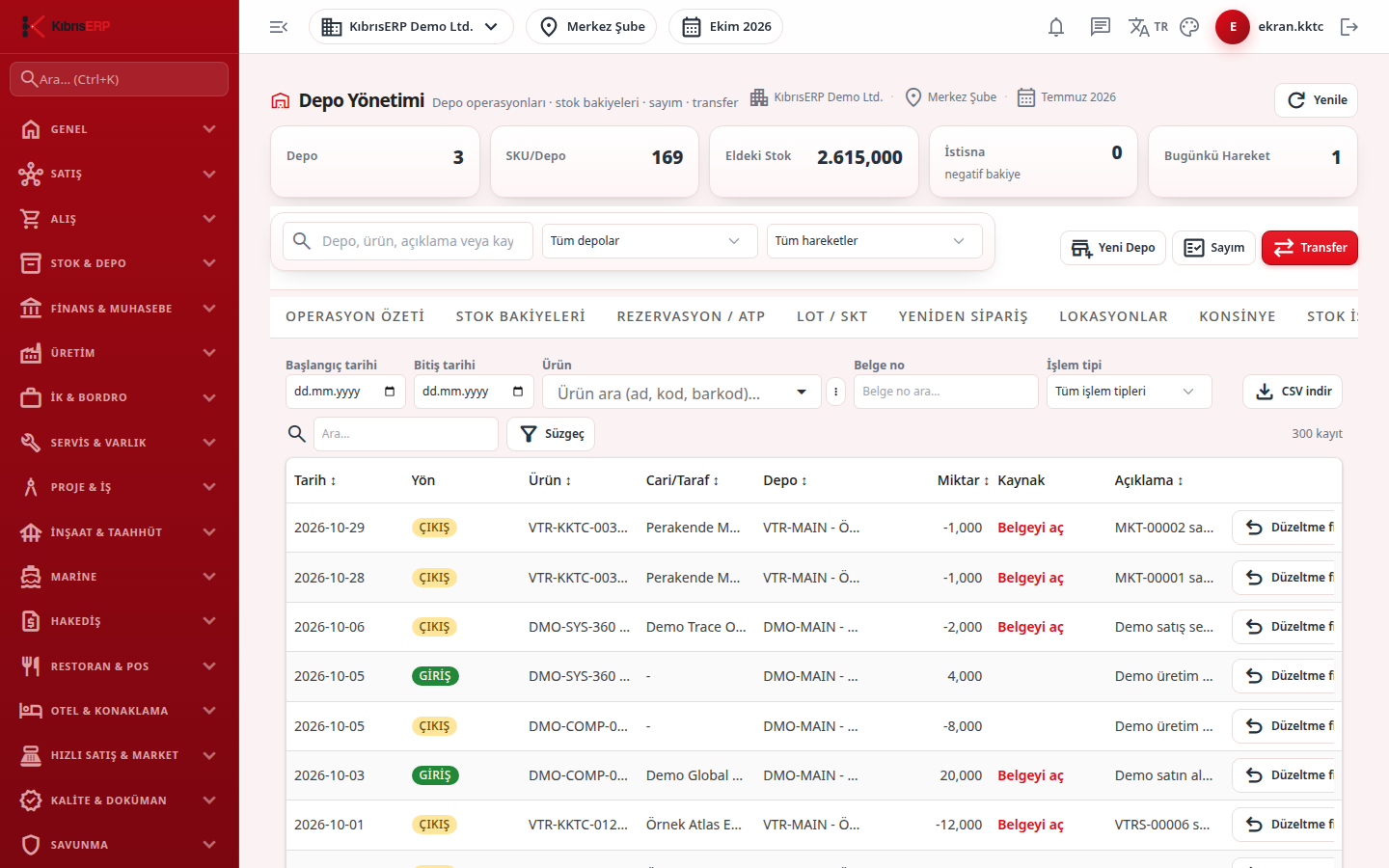This screenshot has width=1389, height=868.
Task: Click the CSV indir button
Action: pos(1293,392)
